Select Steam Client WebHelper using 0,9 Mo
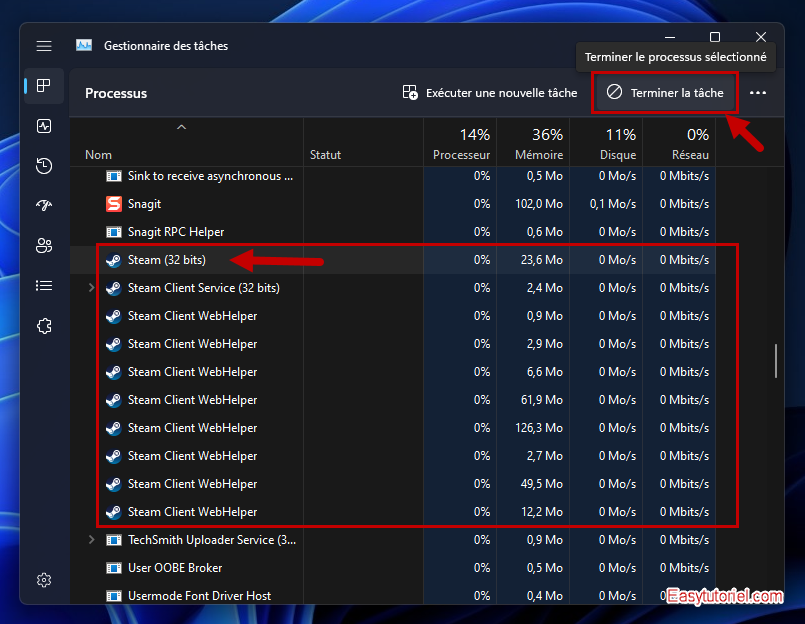Viewport: 805px width, 624px height. (x=393, y=316)
